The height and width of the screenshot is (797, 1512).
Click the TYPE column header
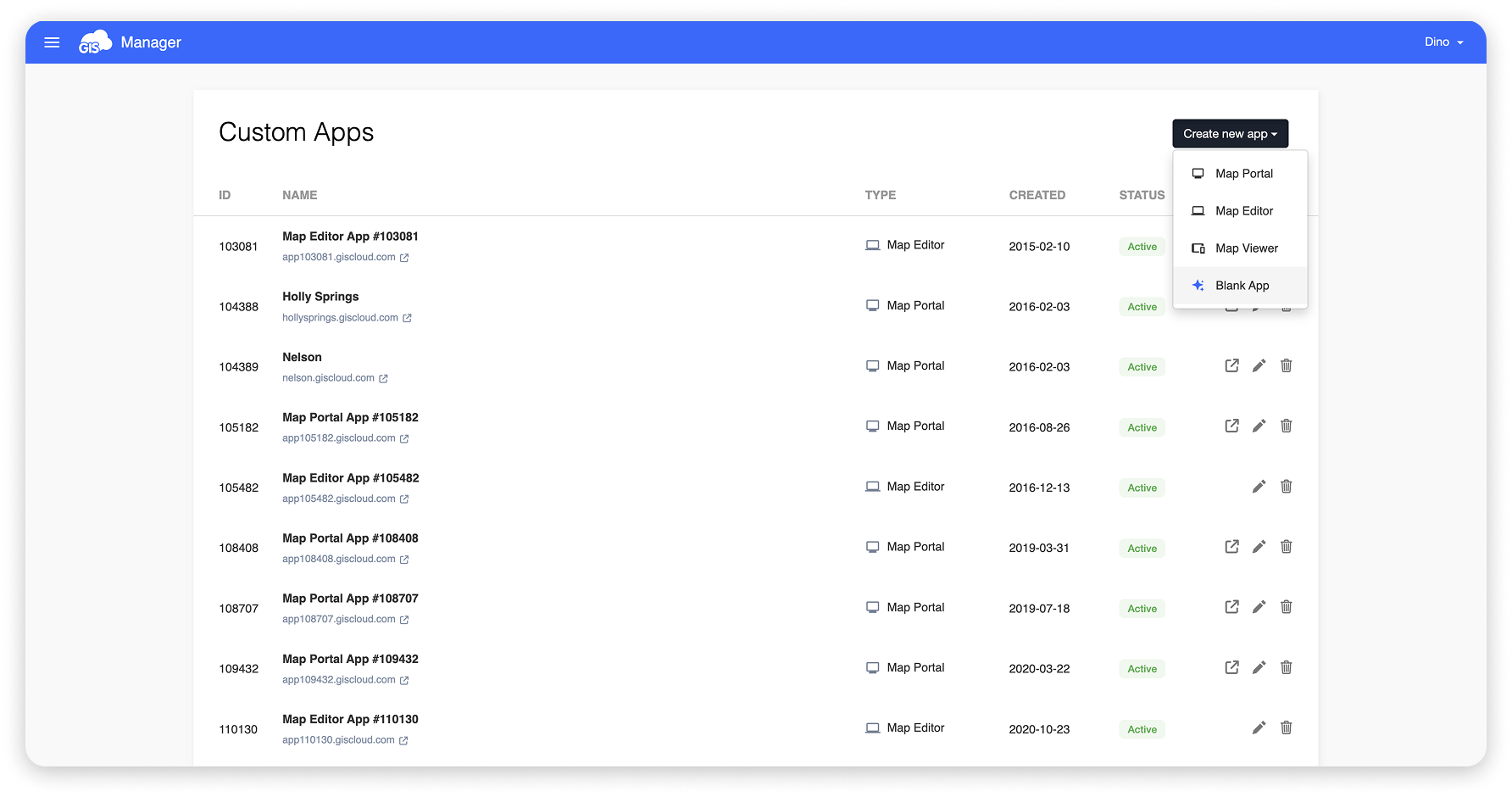click(881, 195)
